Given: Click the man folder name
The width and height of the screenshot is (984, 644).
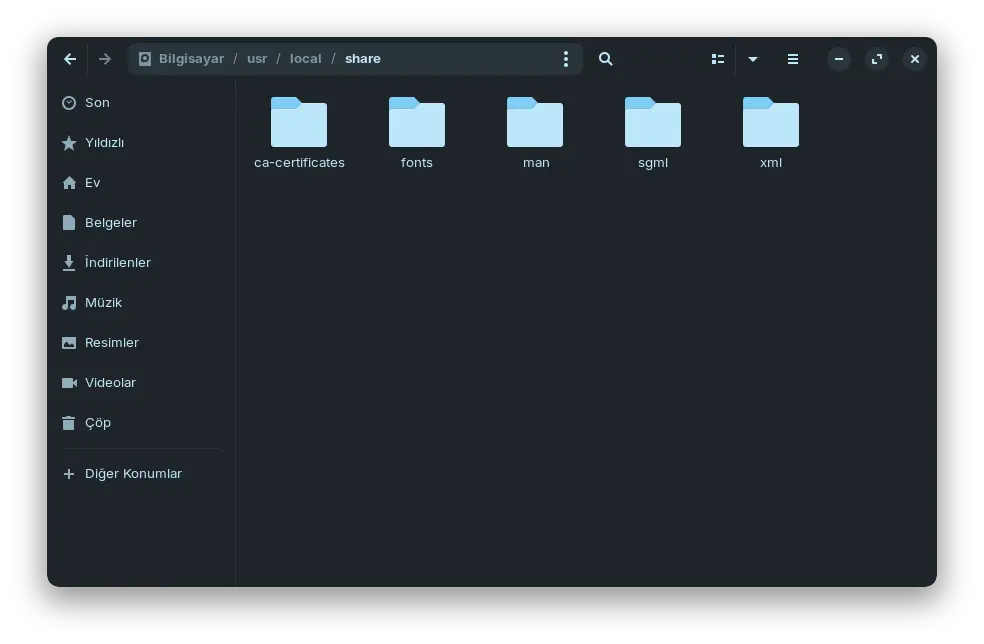Looking at the screenshot, I should pyautogui.click(x=536, y=163).
